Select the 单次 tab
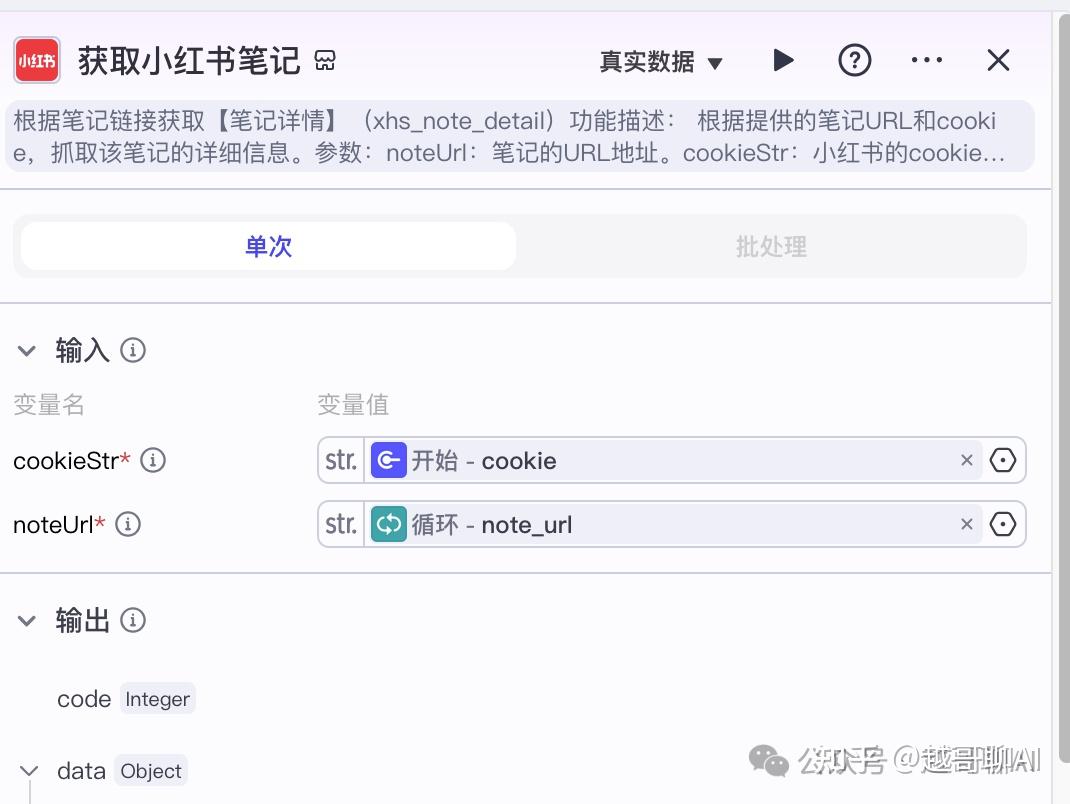This screenshot has width=1070, height=804. click(x=268, y=246)
